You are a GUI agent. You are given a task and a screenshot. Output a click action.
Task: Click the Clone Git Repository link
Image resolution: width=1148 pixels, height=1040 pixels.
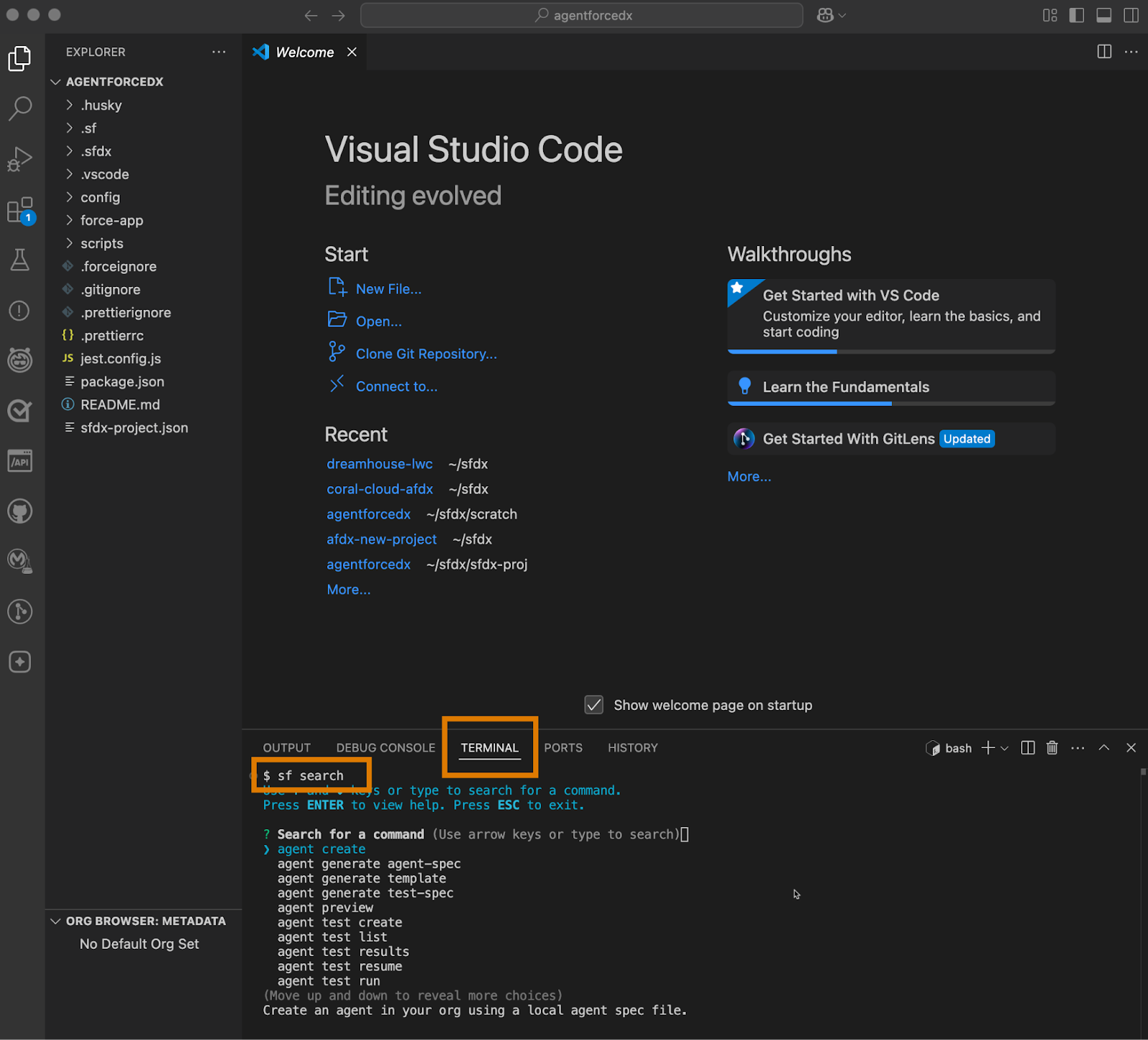point(426,354)
